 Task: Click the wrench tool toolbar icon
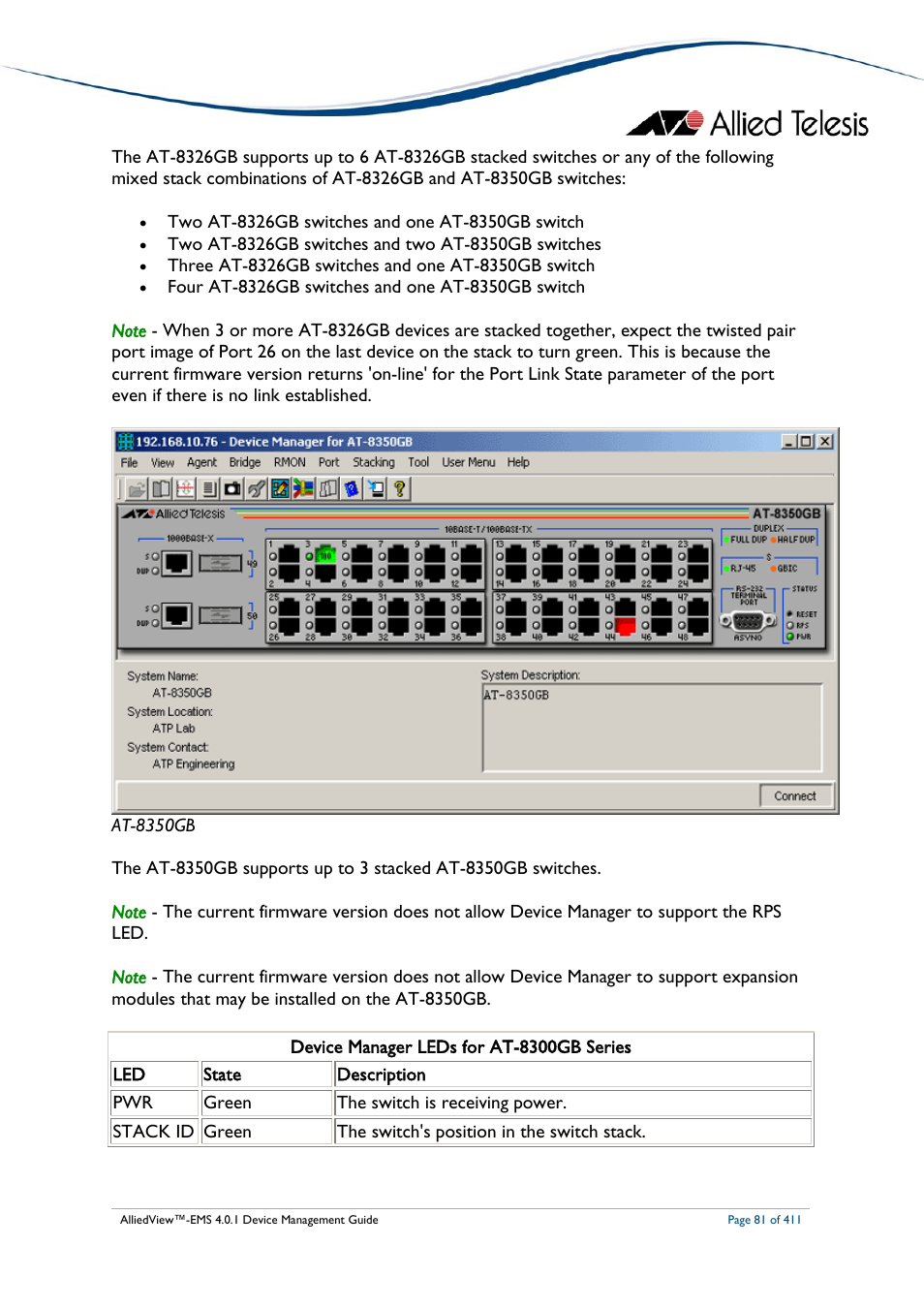257,489
